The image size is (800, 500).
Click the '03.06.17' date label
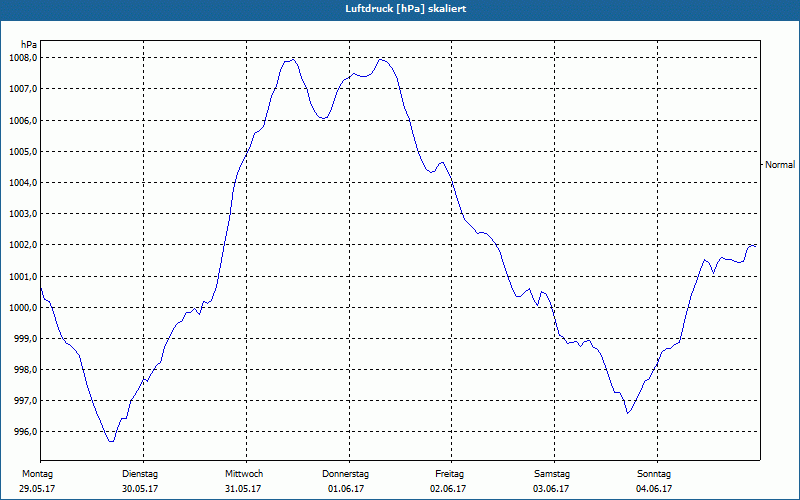(551, 489)
